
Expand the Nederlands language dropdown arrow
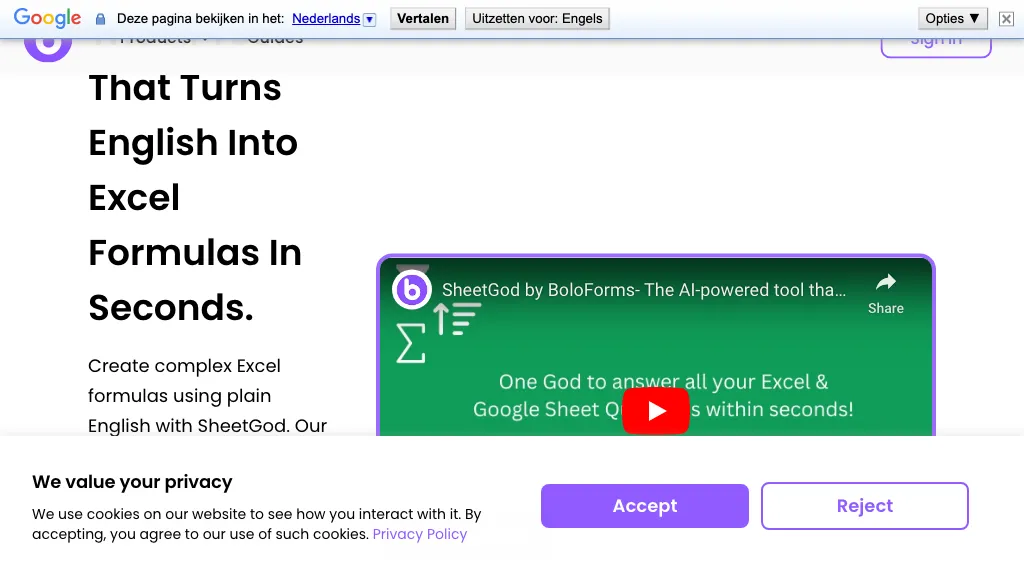[x=369, y=19]
